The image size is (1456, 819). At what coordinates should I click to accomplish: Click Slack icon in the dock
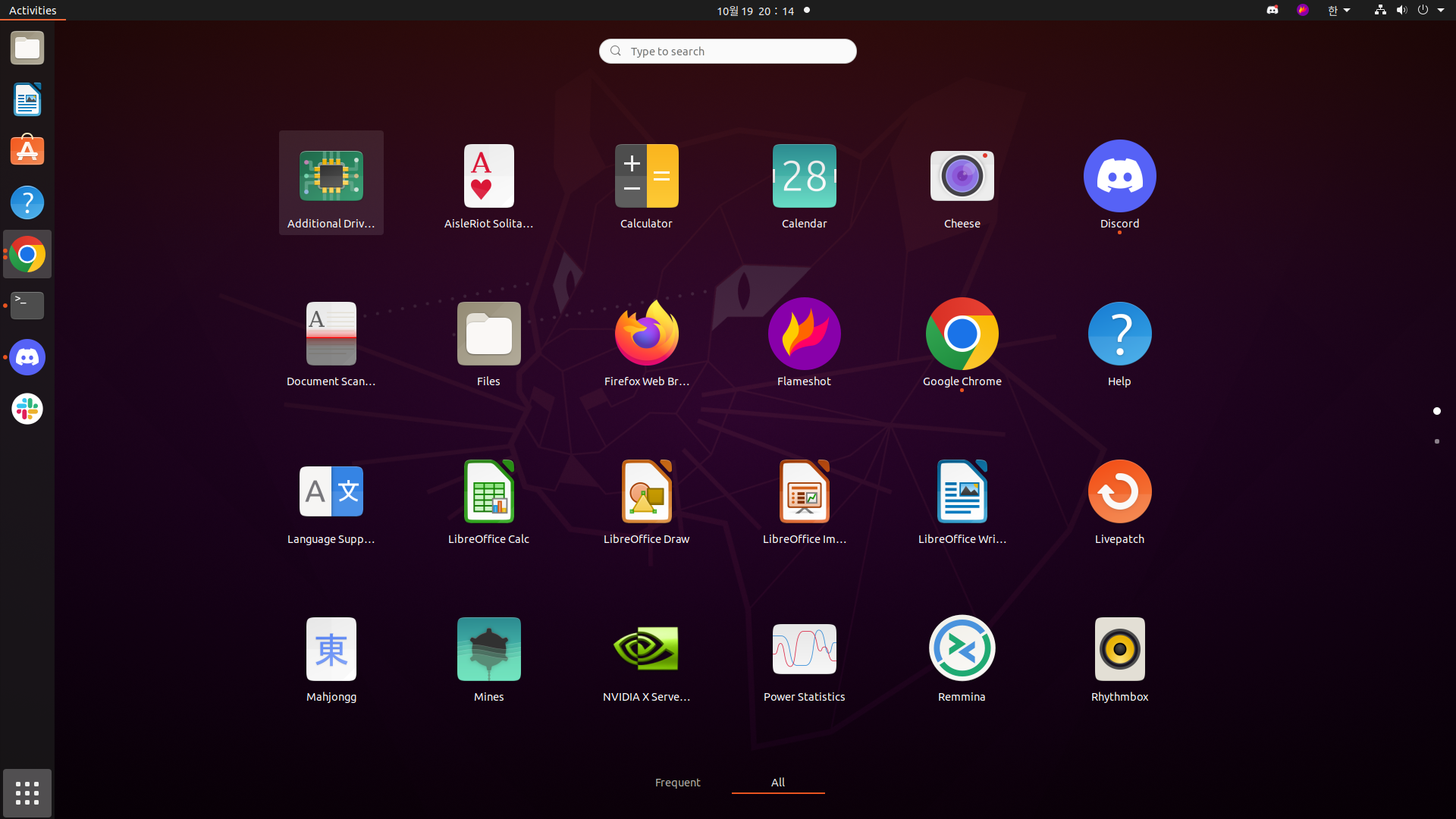[x=27, y=409]
